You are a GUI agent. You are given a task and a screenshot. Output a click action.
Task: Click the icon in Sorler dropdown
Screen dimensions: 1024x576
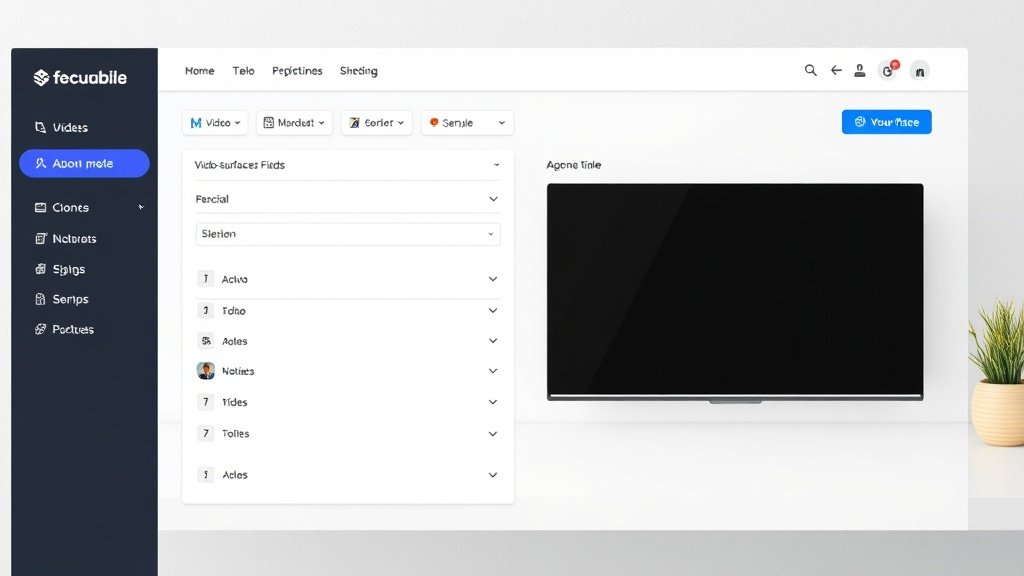[355, 123]
